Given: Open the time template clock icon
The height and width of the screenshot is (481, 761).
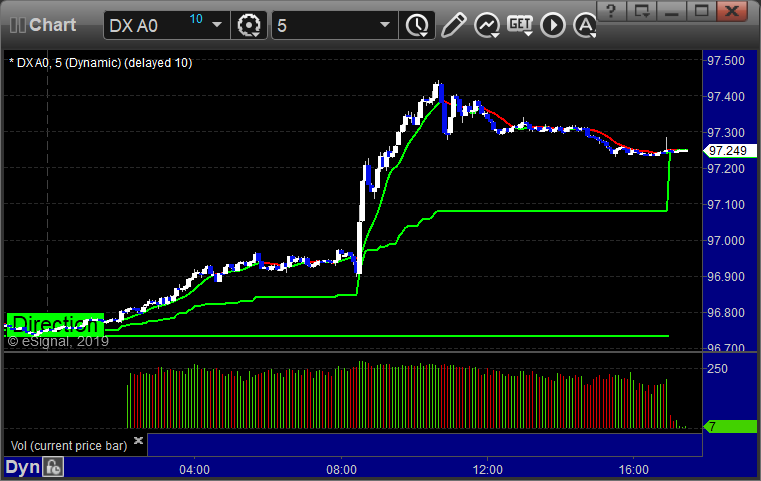Looking at the screenshot, I should (x=417, y=25).
